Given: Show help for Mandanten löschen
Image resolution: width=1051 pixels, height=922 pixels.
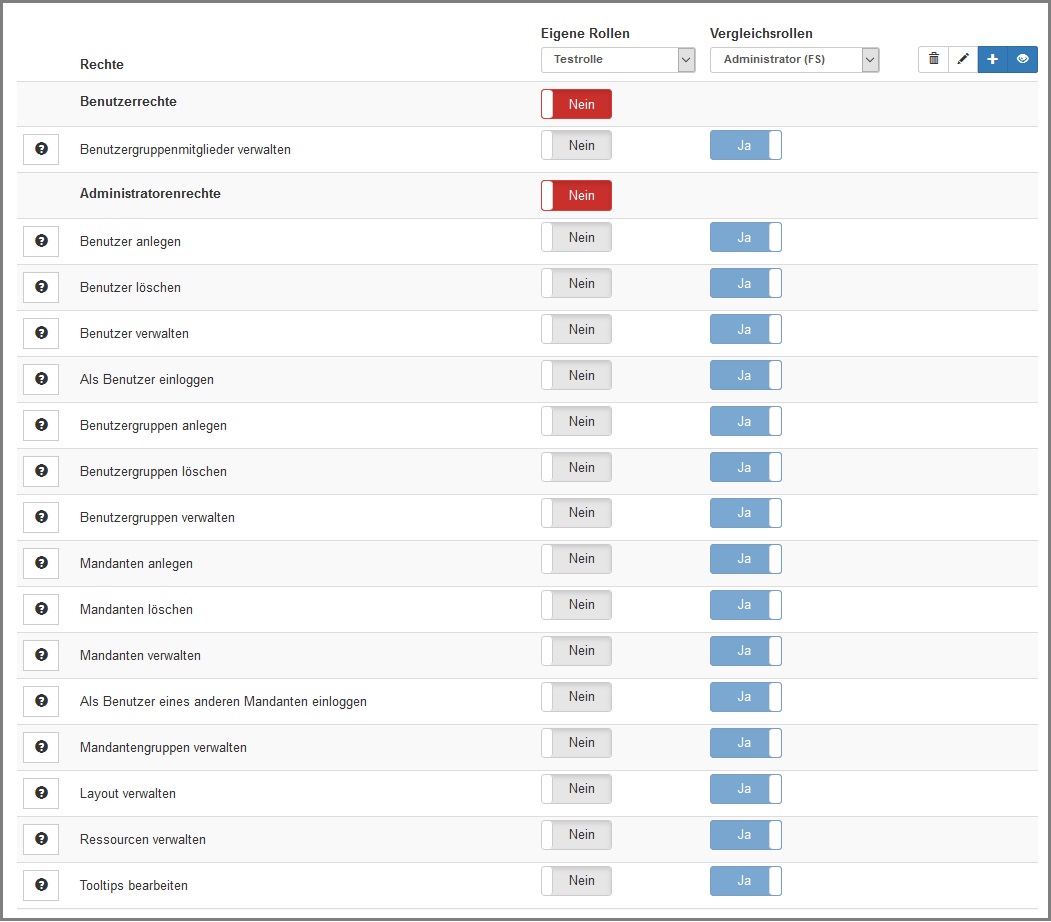Looking at the screenshot, I should click(x=41, y=609).
